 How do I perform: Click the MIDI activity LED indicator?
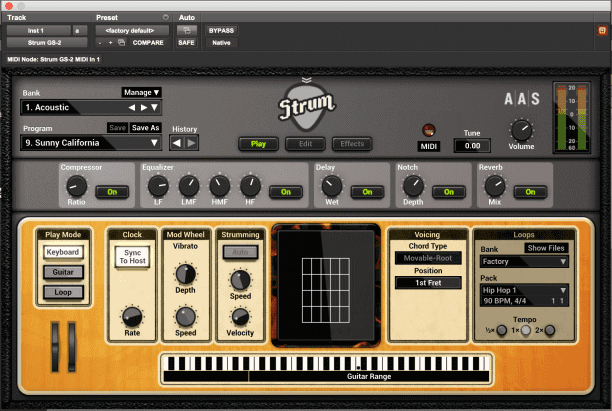pos(429,130)
